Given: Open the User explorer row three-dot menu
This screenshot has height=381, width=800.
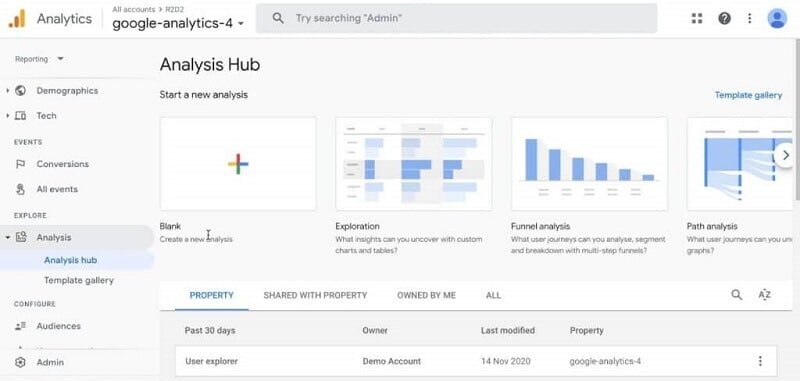Looking at the screenshot, I should click(x=760, y=361).
